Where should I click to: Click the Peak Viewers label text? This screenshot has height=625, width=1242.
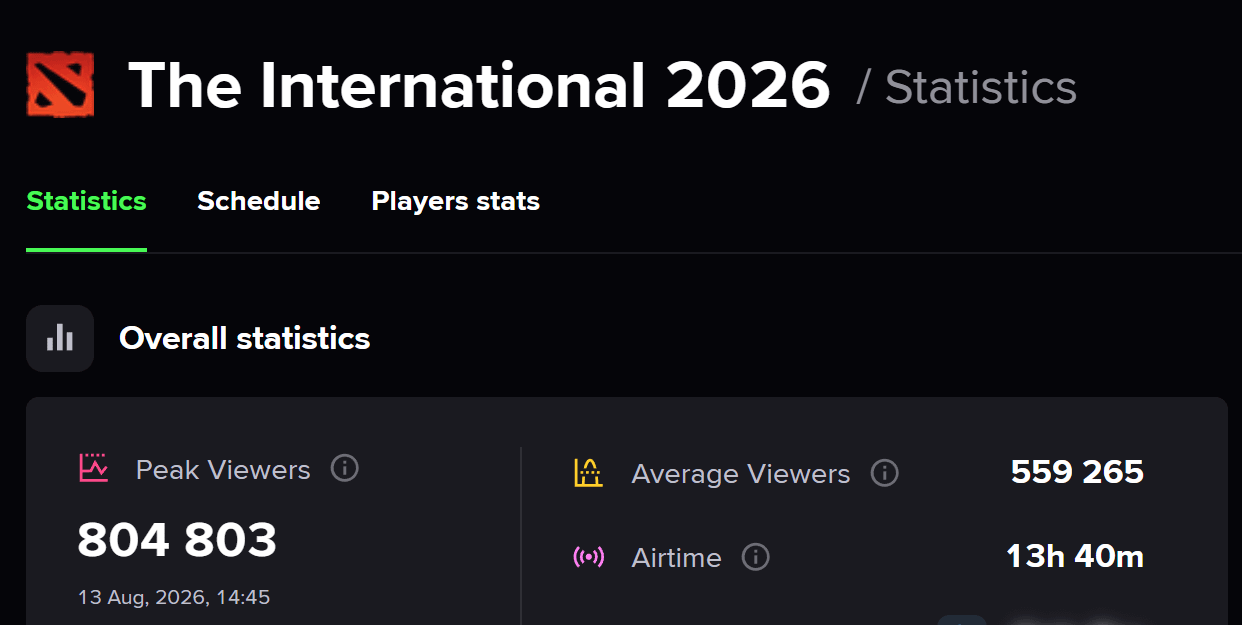point(223,469)
